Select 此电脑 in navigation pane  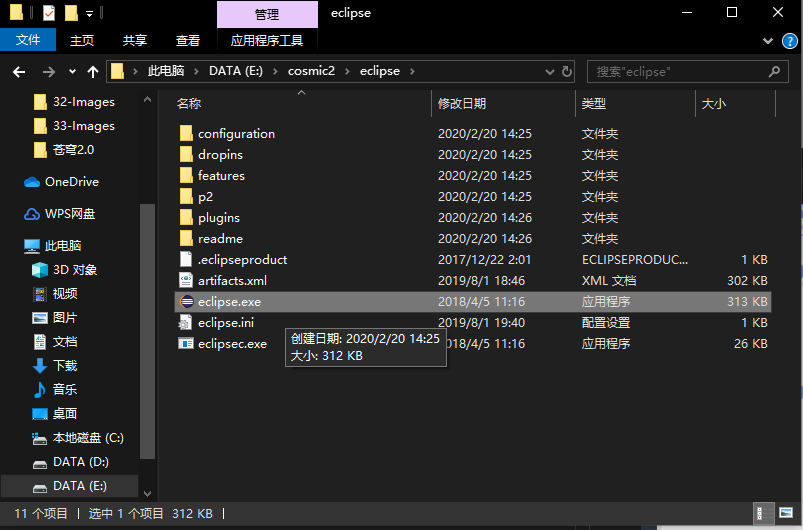pyautogui.click(x=53, y=246)
